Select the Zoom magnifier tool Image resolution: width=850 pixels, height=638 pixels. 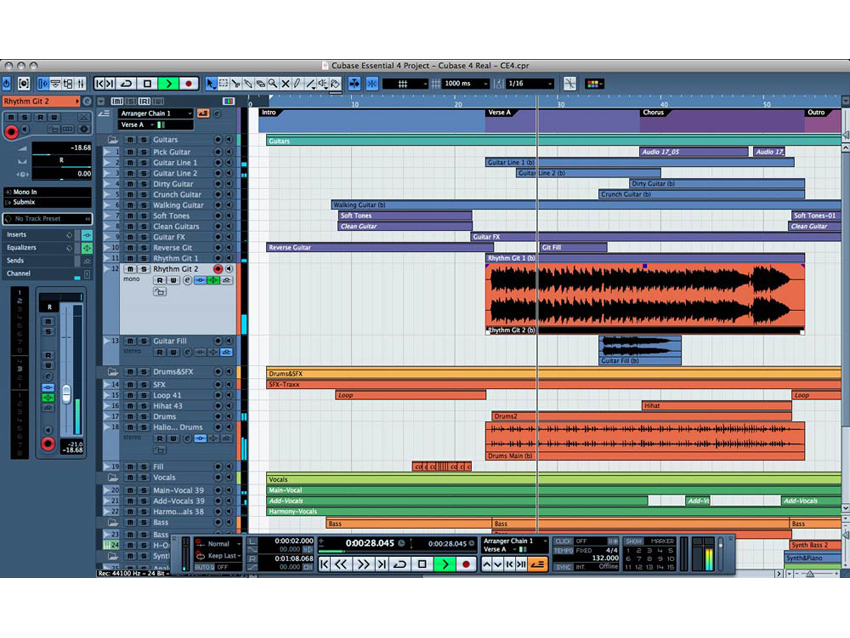coord(273,83)
